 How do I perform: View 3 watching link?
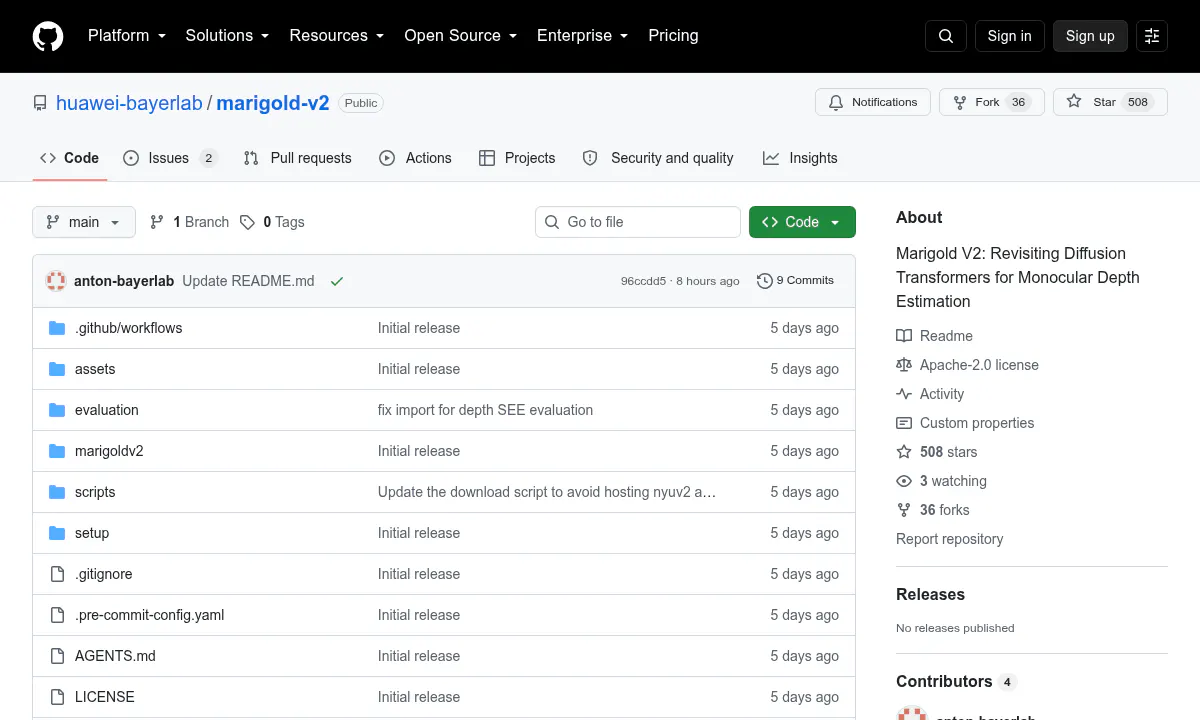pos(941,481)
